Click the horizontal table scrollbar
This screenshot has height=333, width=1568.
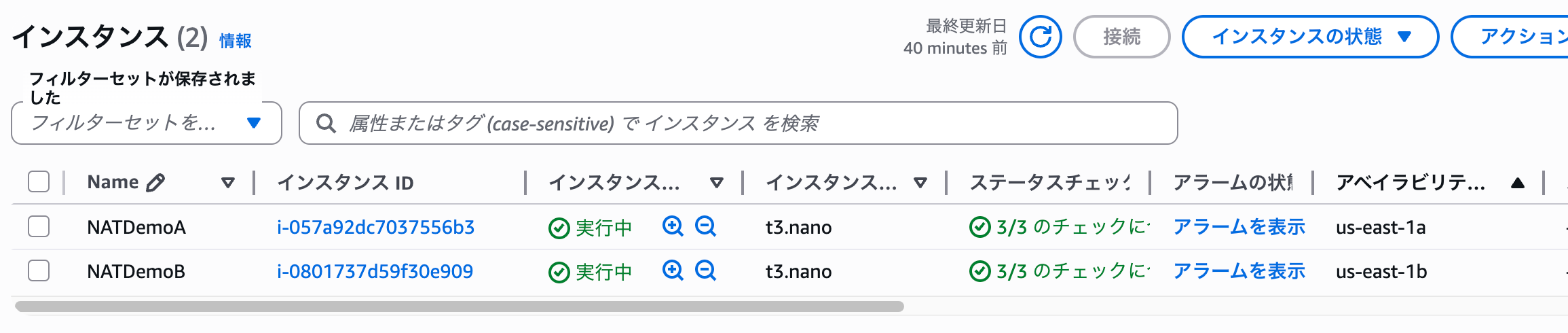click(x=459, y=306)
